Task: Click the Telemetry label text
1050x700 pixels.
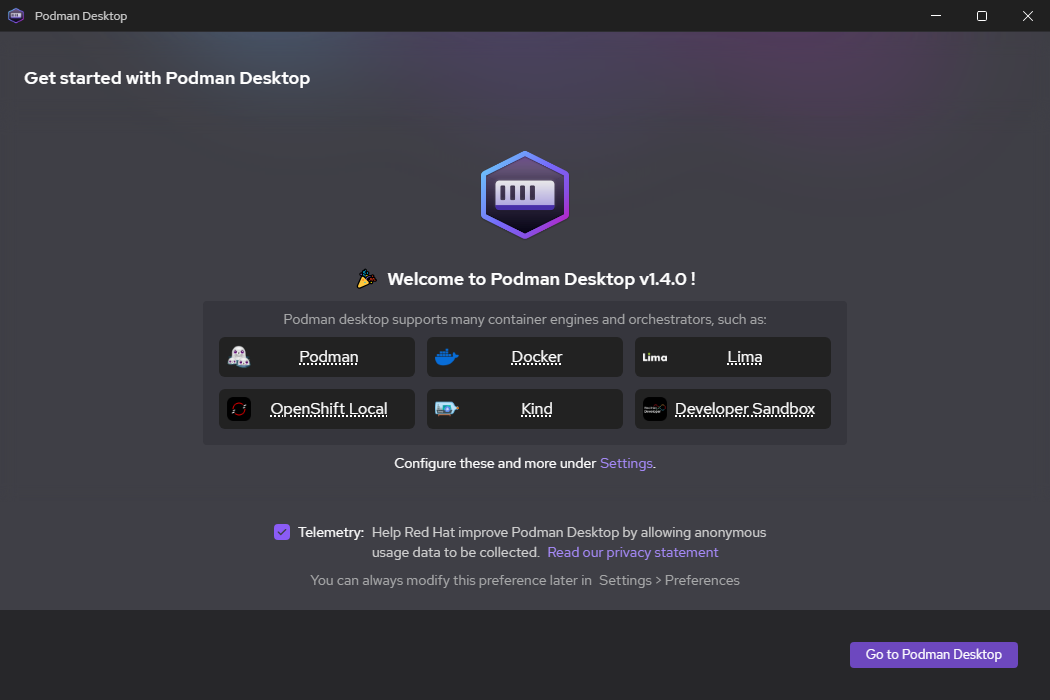Action: (331, 533)
